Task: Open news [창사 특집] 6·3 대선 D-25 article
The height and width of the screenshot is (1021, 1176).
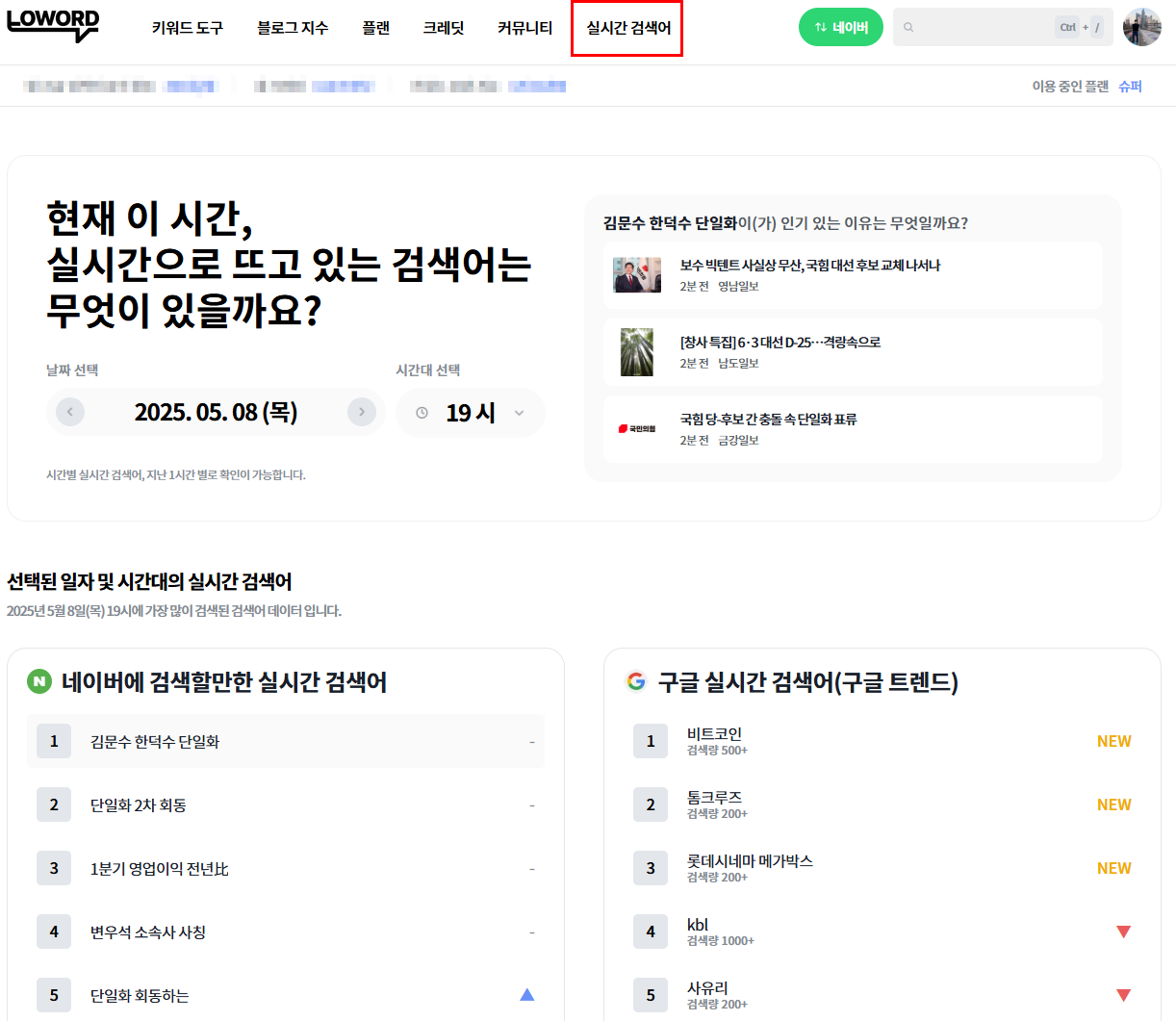Action: 853,351
